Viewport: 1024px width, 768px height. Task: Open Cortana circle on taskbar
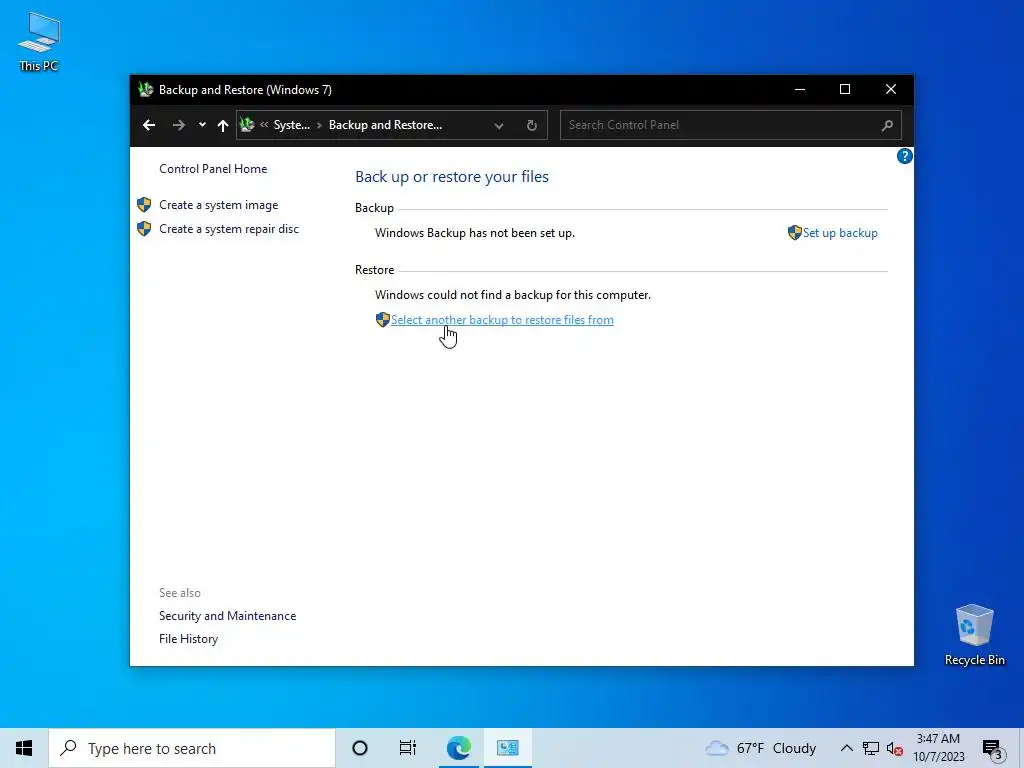[360, 748]
